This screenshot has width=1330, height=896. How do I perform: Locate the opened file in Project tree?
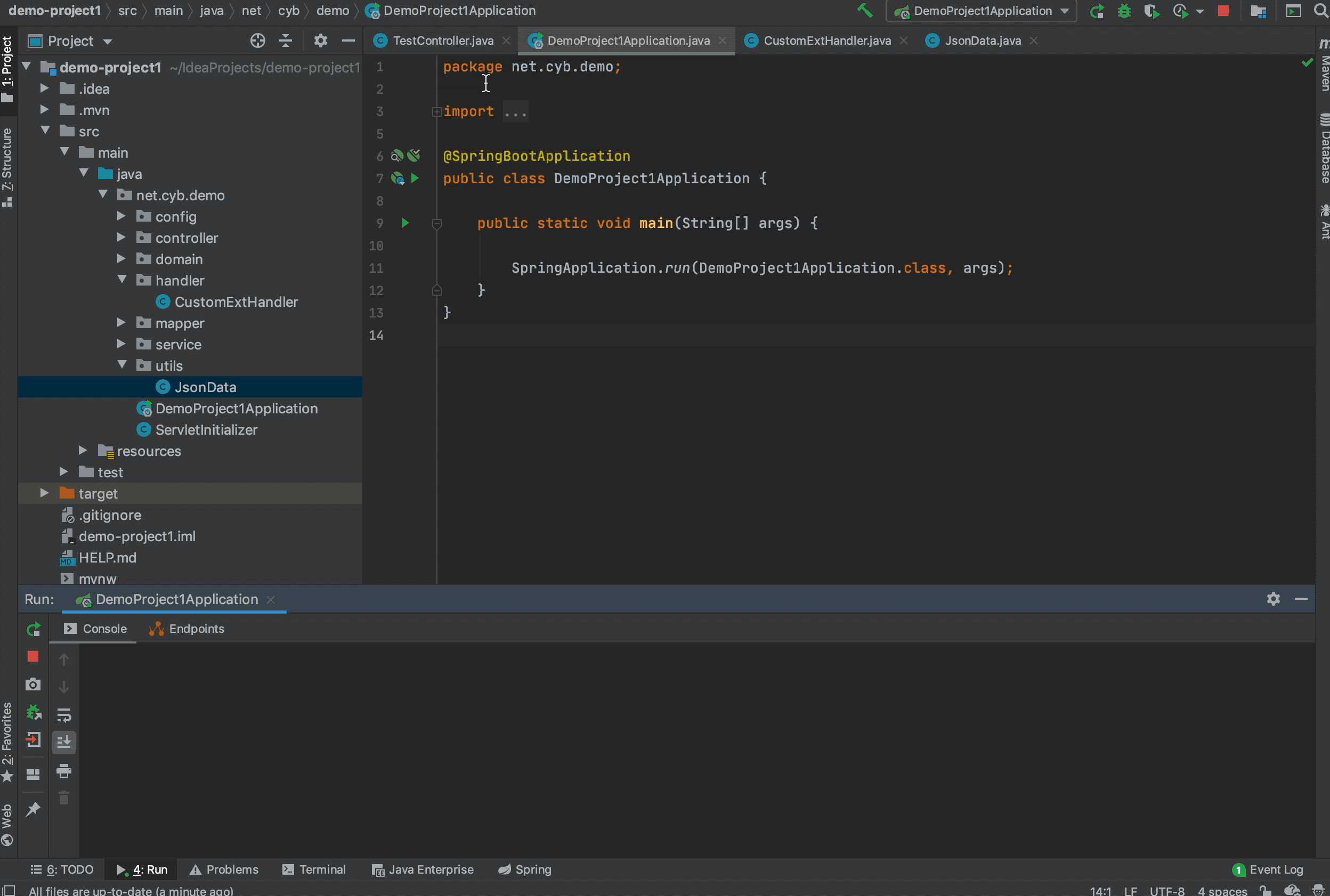point(258,40)
